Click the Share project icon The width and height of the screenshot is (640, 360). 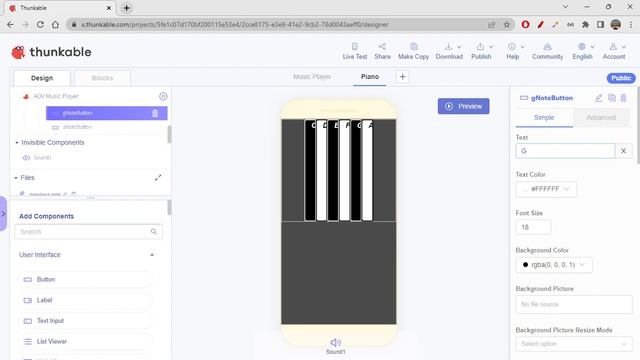coord(382,51)
